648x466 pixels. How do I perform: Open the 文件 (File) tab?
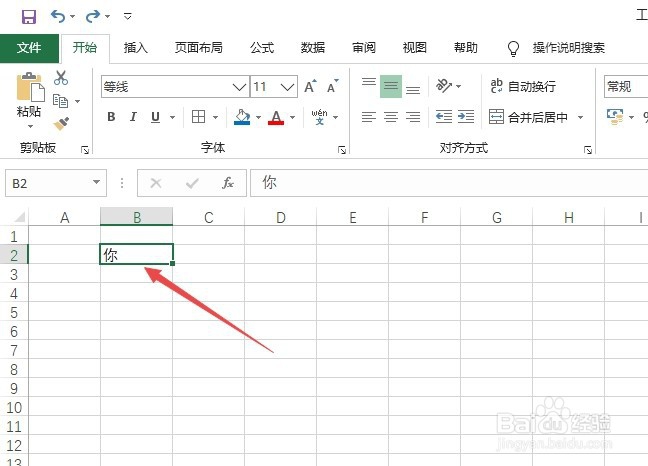29,48
